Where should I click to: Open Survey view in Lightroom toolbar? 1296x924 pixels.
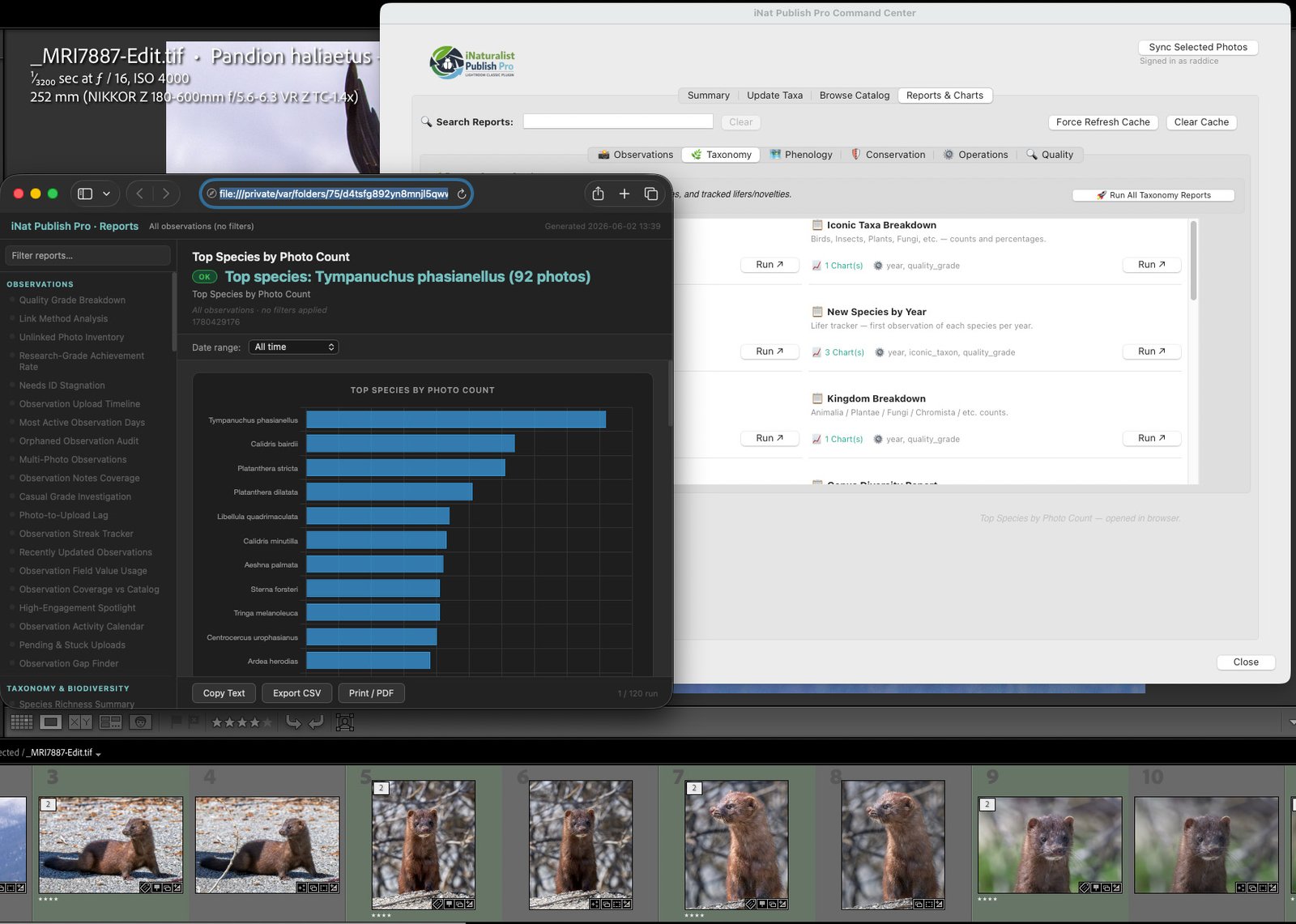point(110,722)
